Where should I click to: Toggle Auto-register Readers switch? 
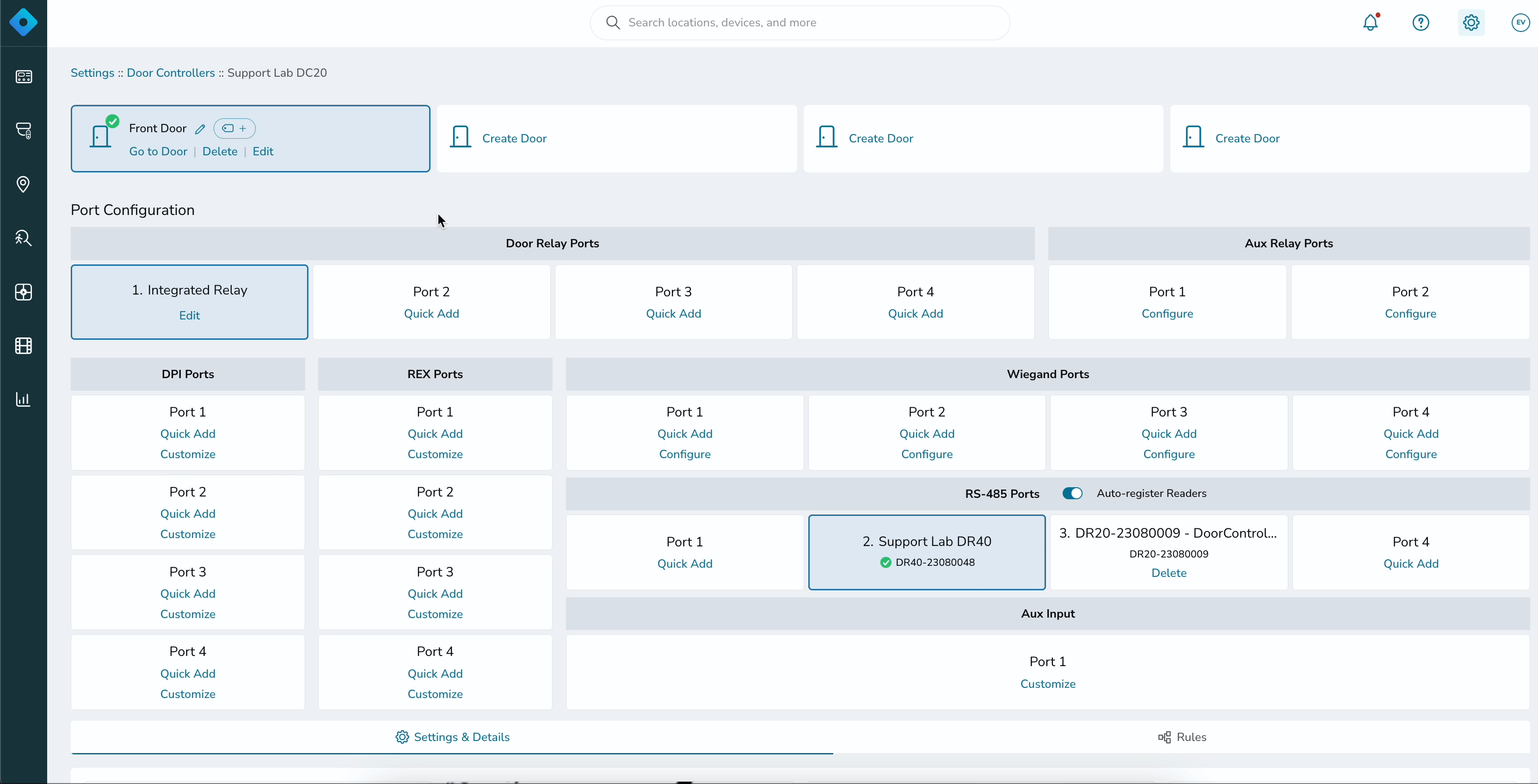click(x=1072, y=493)
